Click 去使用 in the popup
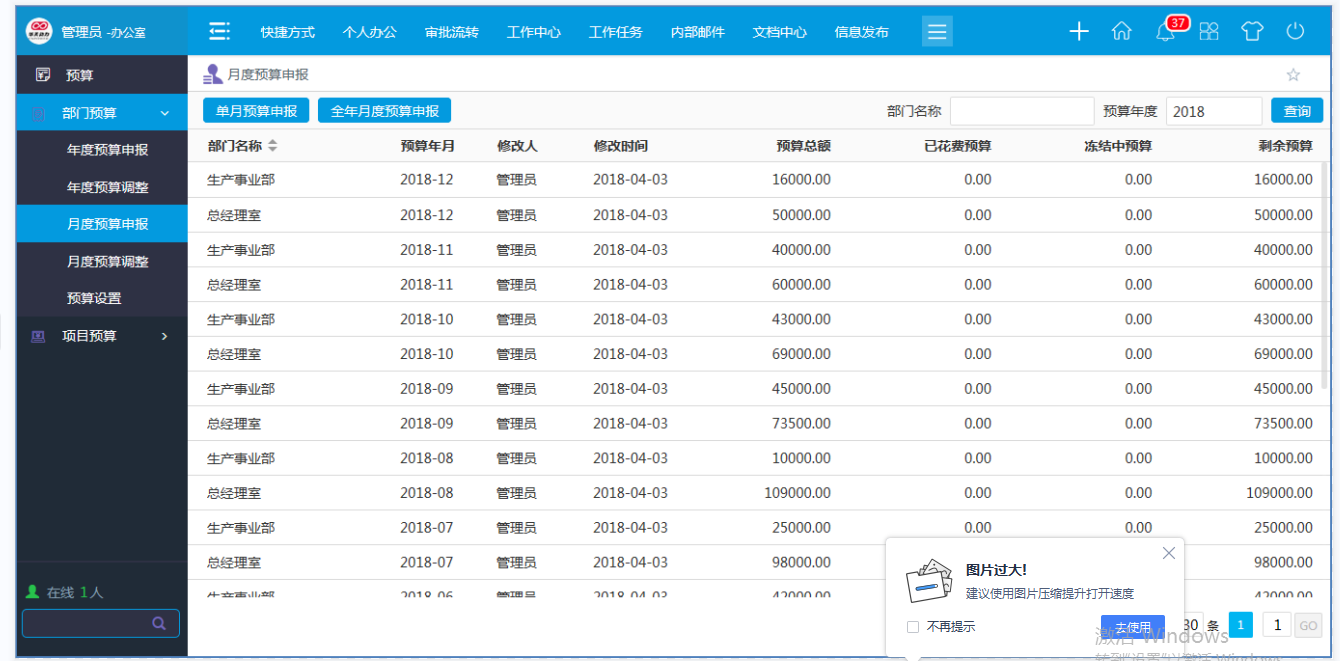Screen dimensions: 1340x661 coord(1133,627)
